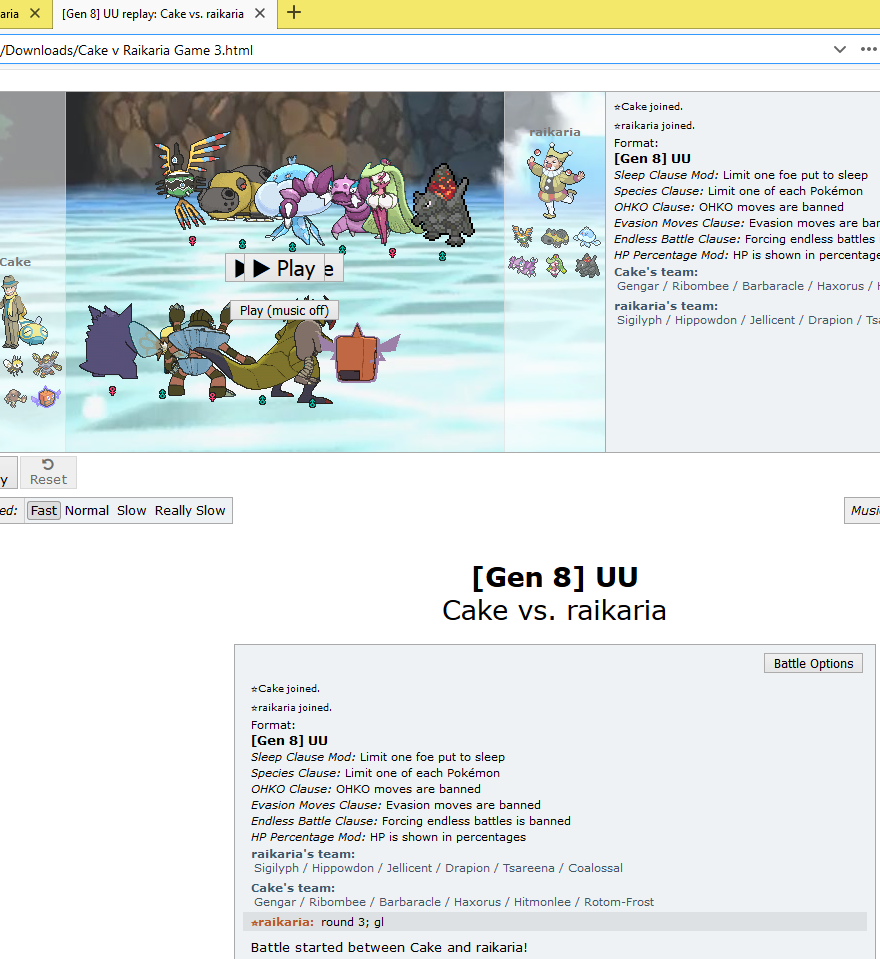The image size is (880, 959).
Task: Set replay speed to Really Slow
Action: pos(190,511)
